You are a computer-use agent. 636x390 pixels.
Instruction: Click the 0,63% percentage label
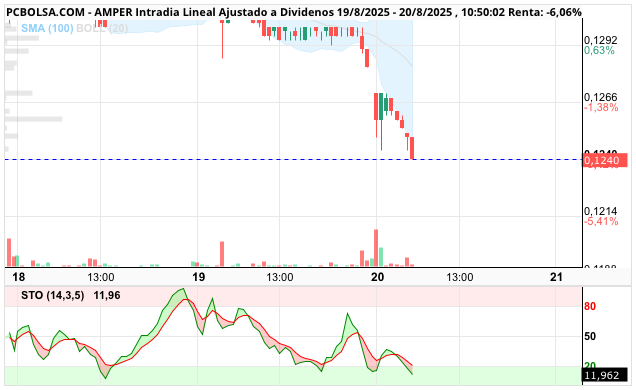tap(599, 50)
